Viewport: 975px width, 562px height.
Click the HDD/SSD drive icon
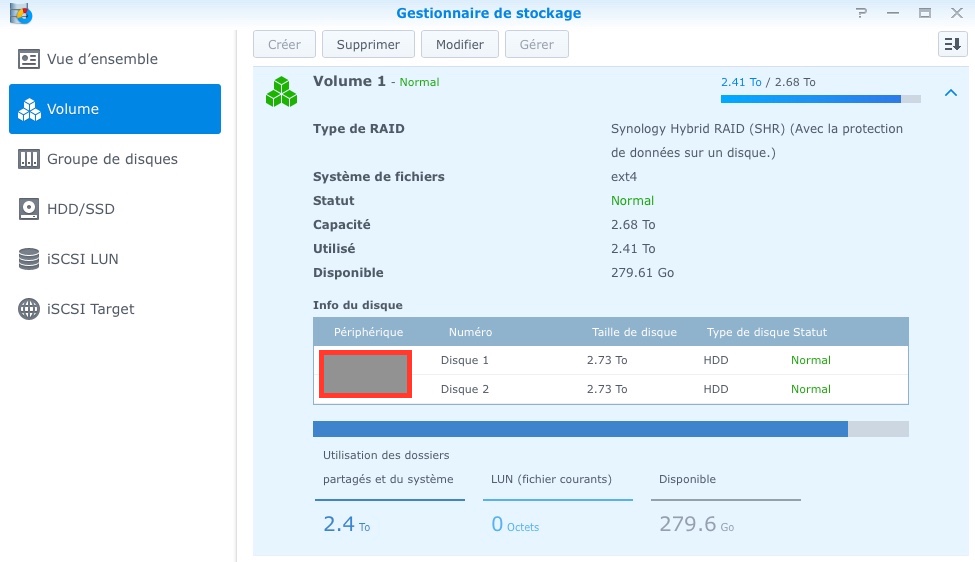tap(29, 209)
